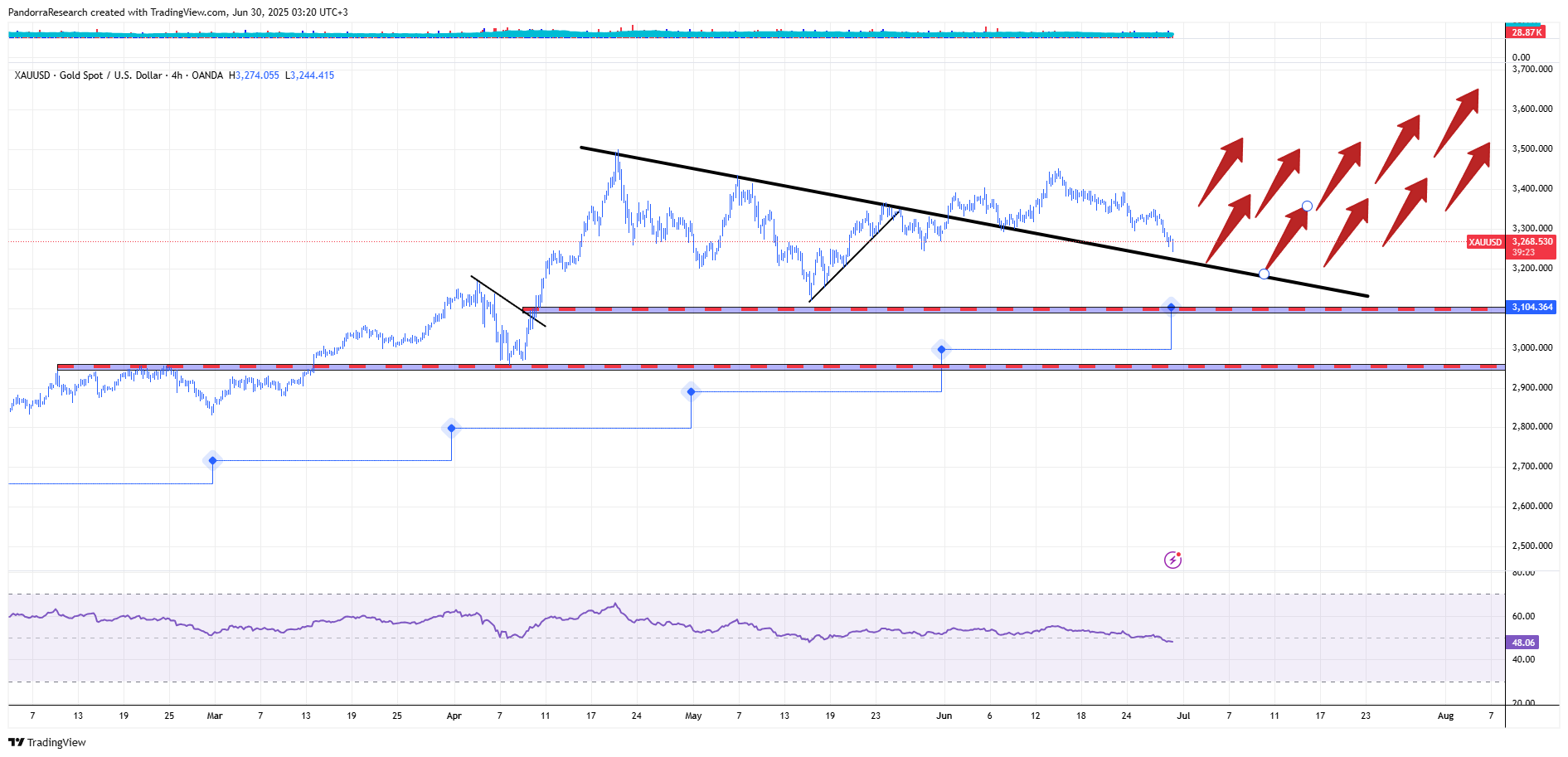Click the Jul label on time axis

1183,716
